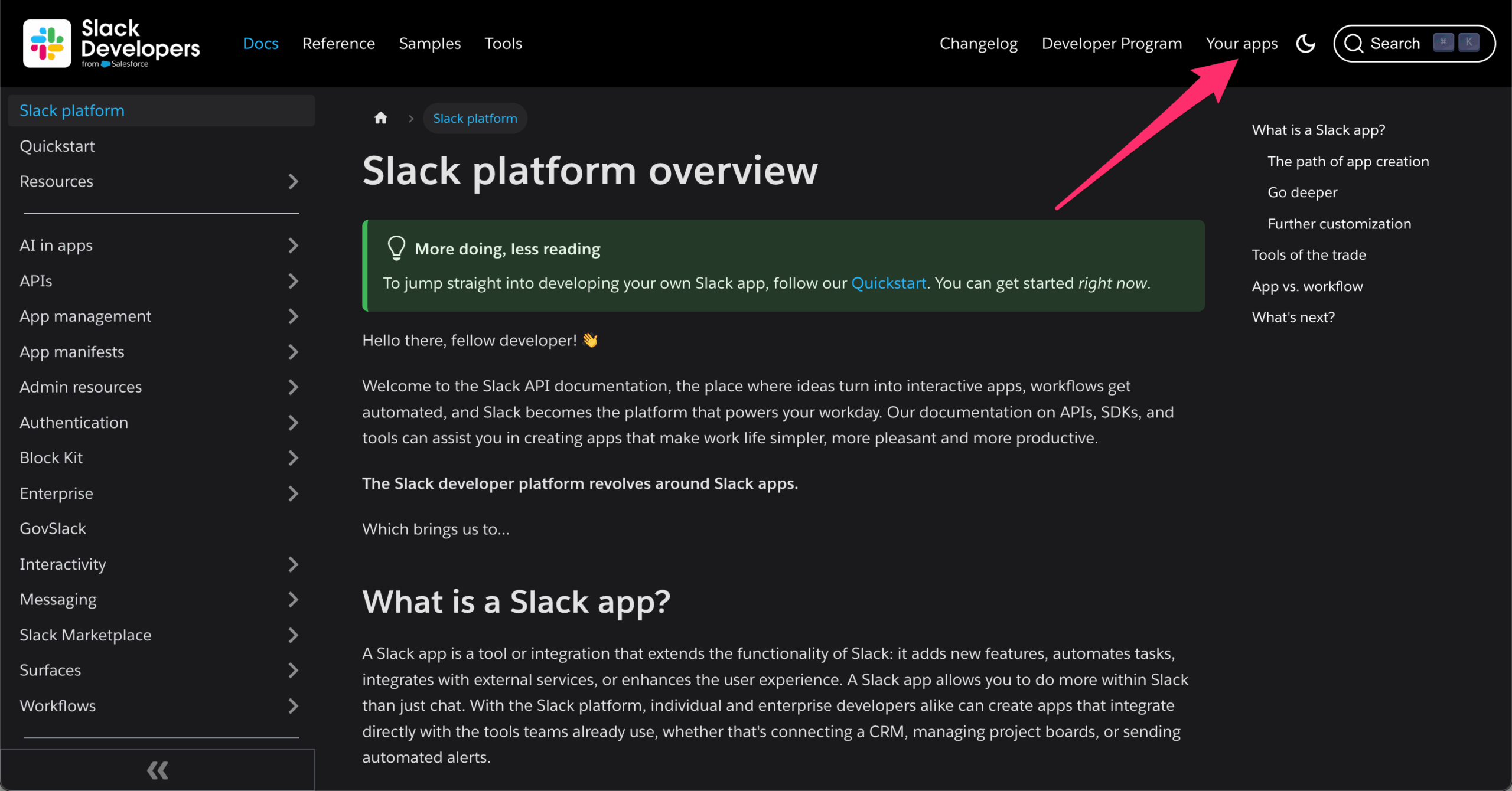
Task: Jump to 'The path of app creation'
Action: click(1348, 161)
